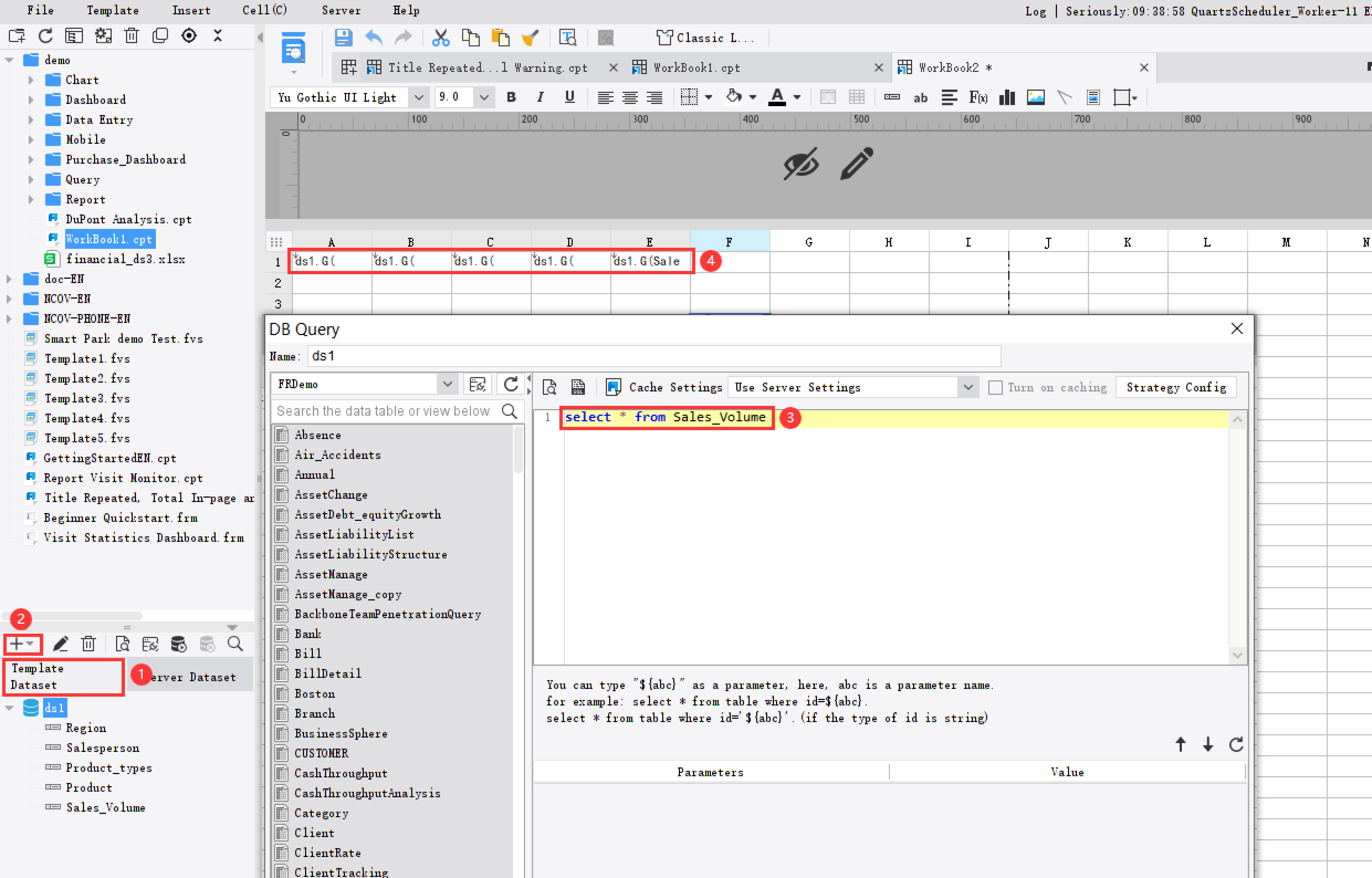The image size is (1372, 878).
Task: Expand the Chart folder
Action: pyautogui.click(x=31, y=80)
